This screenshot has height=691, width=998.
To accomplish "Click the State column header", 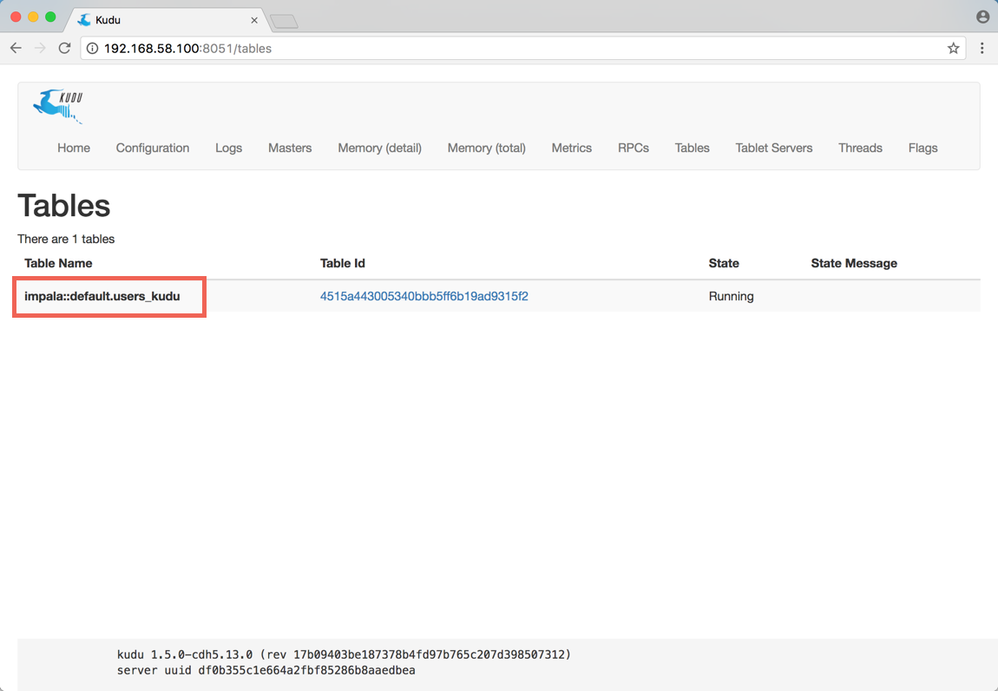I will click(x=724, y=263).
